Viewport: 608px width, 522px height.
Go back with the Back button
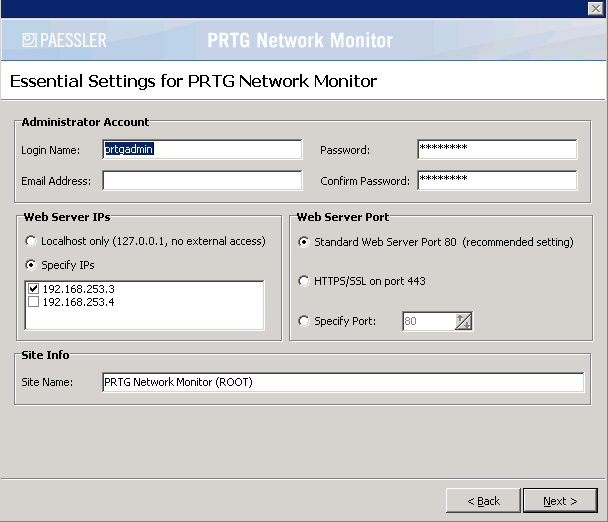(483, 501)
